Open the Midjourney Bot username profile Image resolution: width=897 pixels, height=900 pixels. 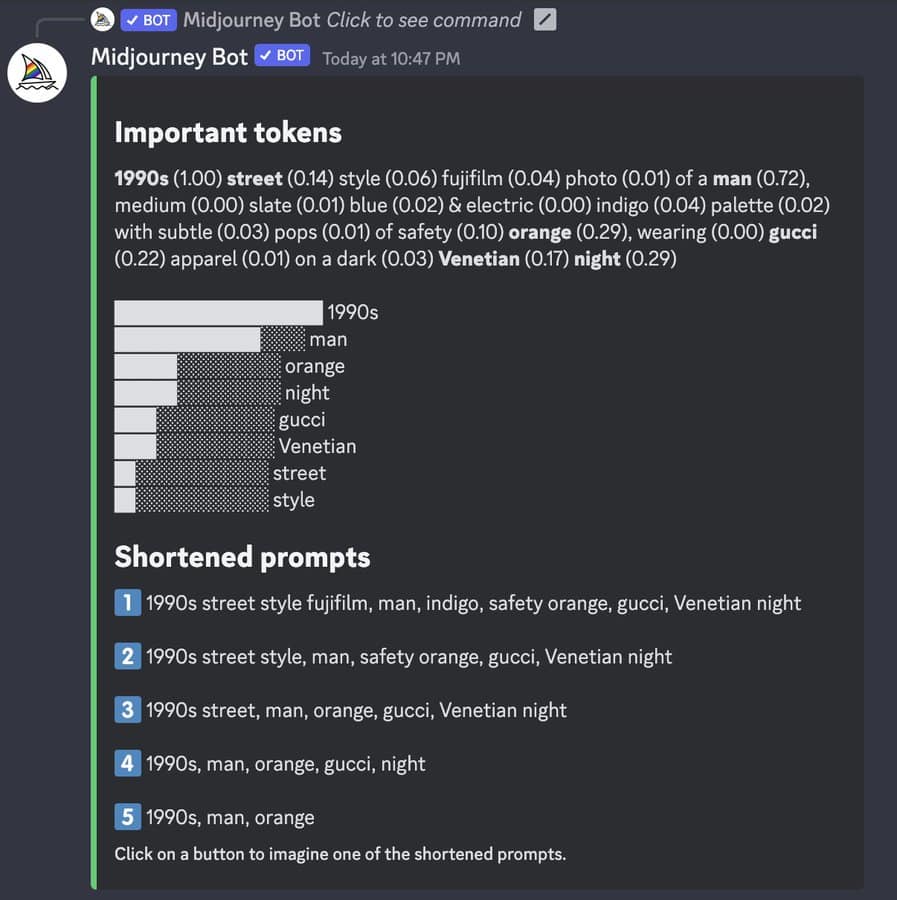click(x=169, y=57)
